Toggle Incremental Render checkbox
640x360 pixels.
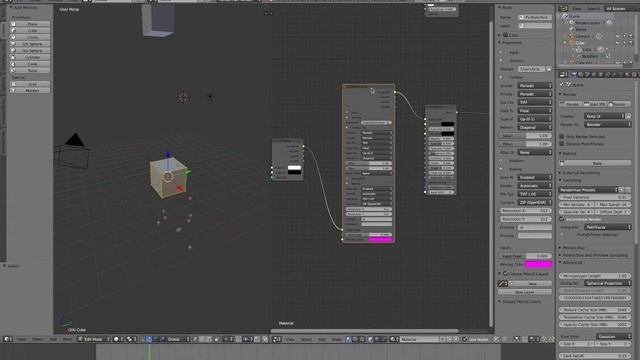coord(562,219)
